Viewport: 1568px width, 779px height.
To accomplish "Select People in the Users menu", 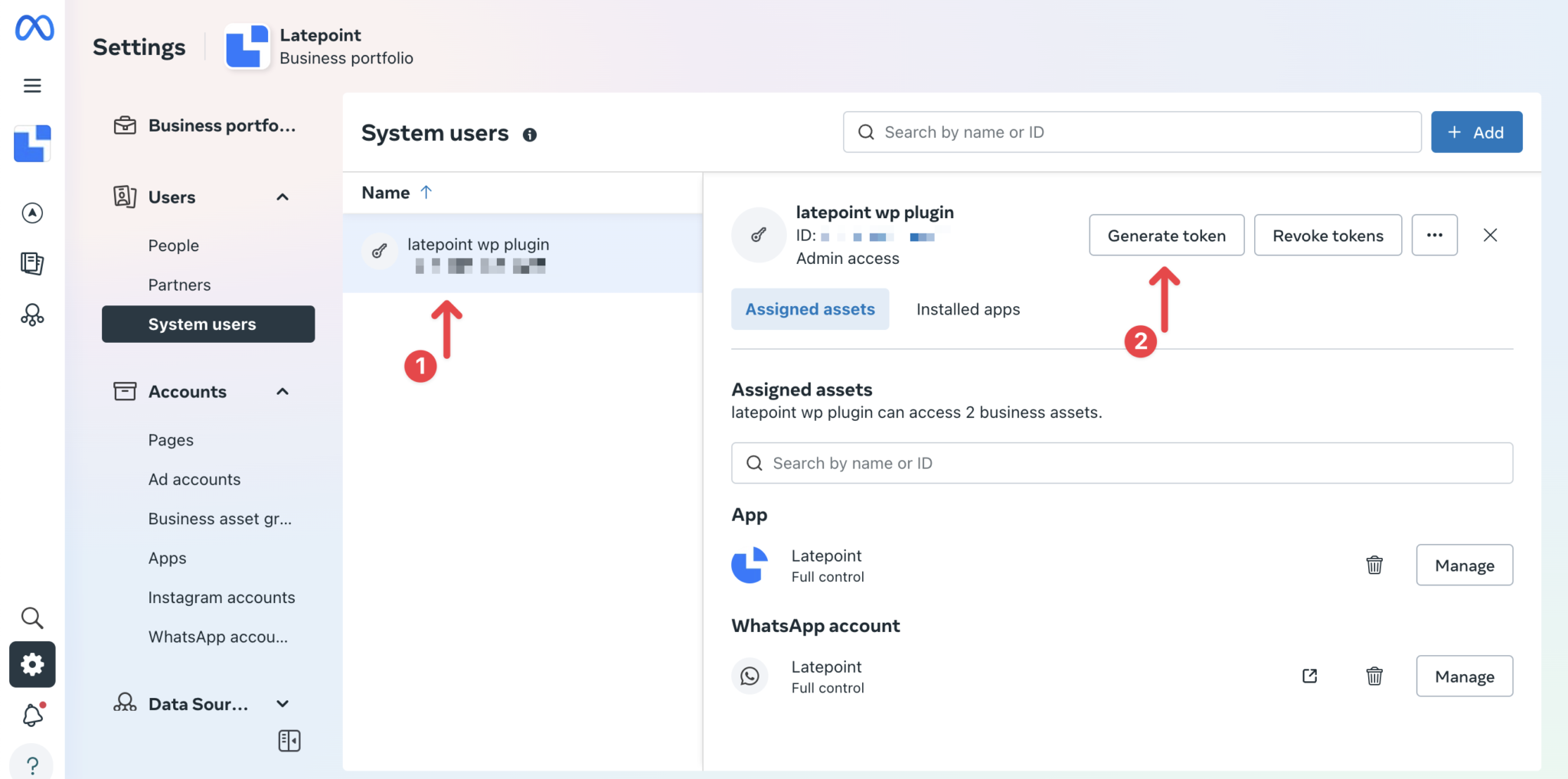I will tap(173, 245).
